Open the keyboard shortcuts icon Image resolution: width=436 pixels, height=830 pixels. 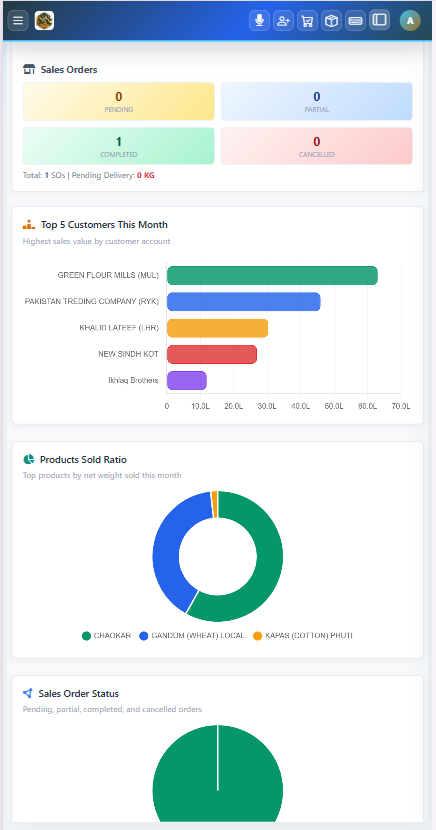click(356, 21)
